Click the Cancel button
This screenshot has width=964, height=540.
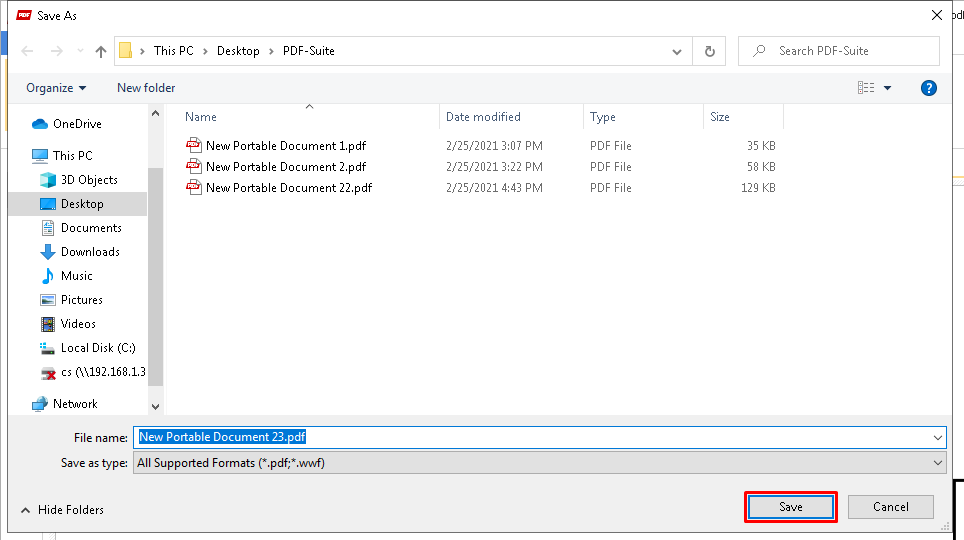tap(891, 507)
